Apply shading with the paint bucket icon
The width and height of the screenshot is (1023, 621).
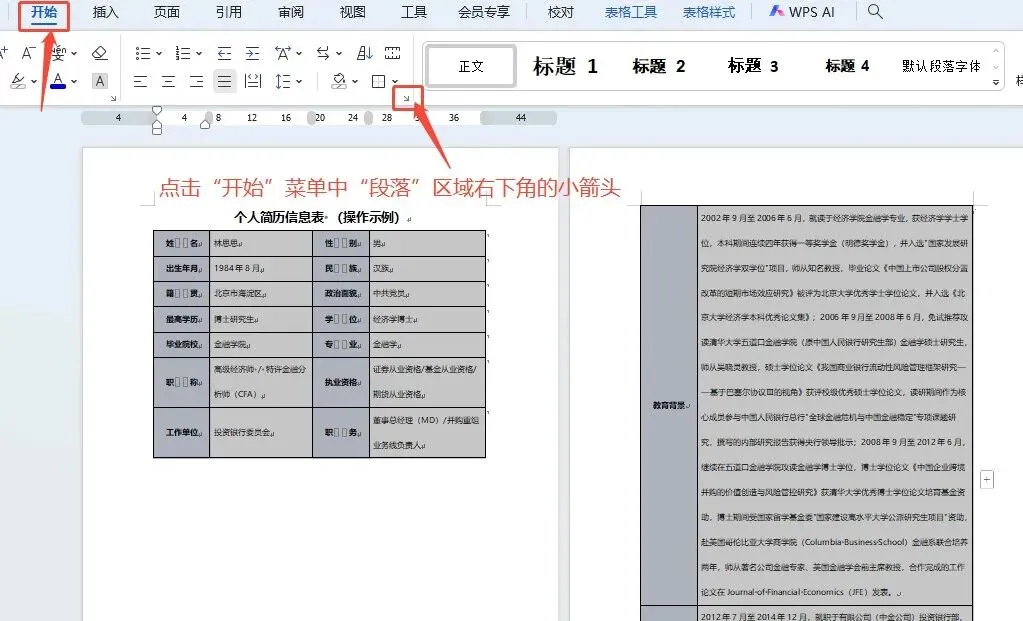pyautogui.click(x=339, y=81)
